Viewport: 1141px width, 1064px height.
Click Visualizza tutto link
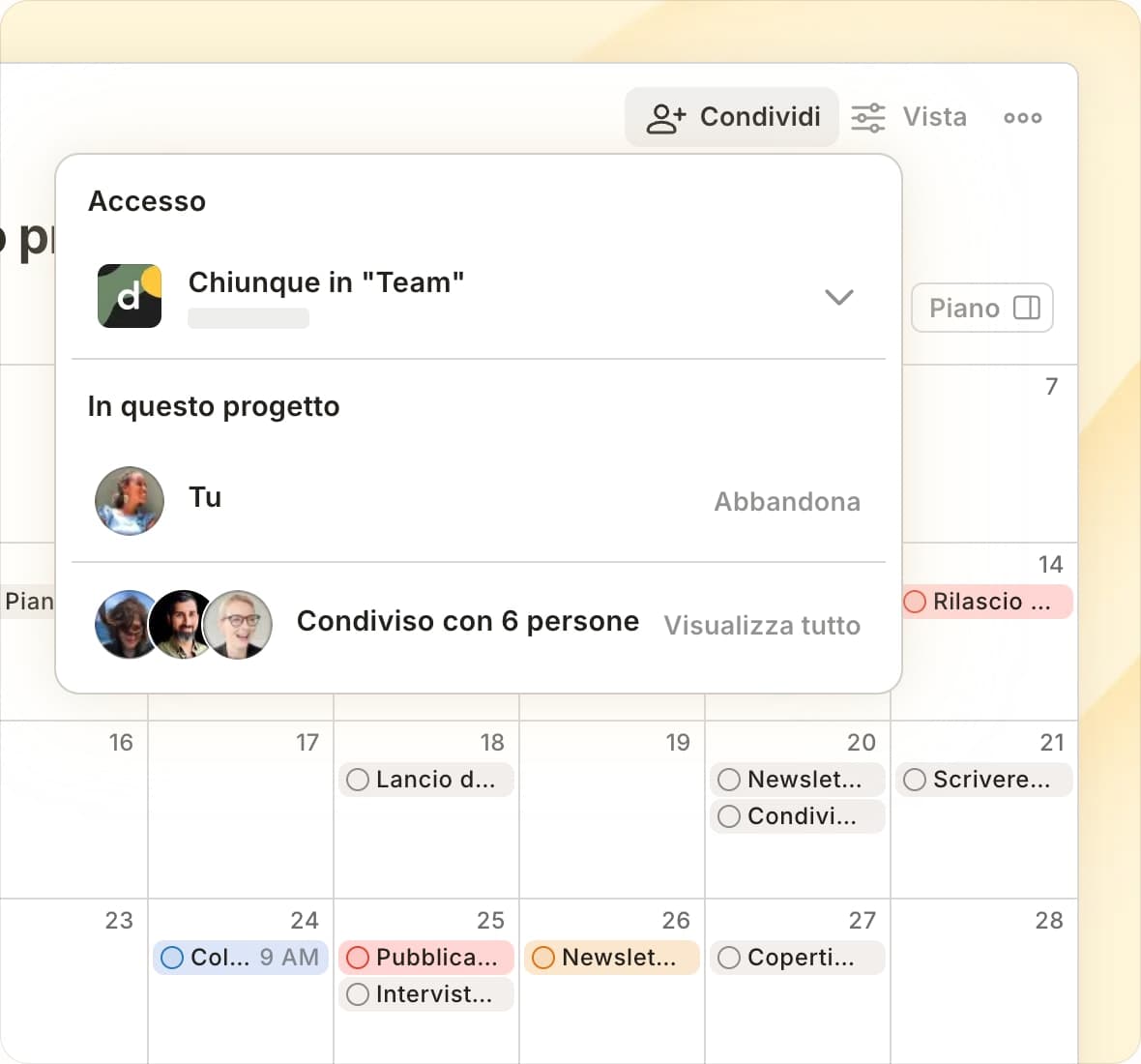(762, 625)
